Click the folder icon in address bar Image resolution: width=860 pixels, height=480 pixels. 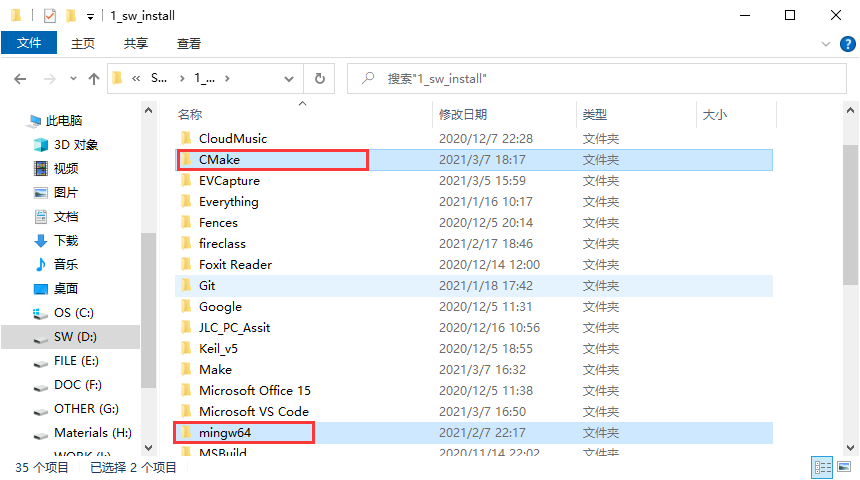point(117,78)
